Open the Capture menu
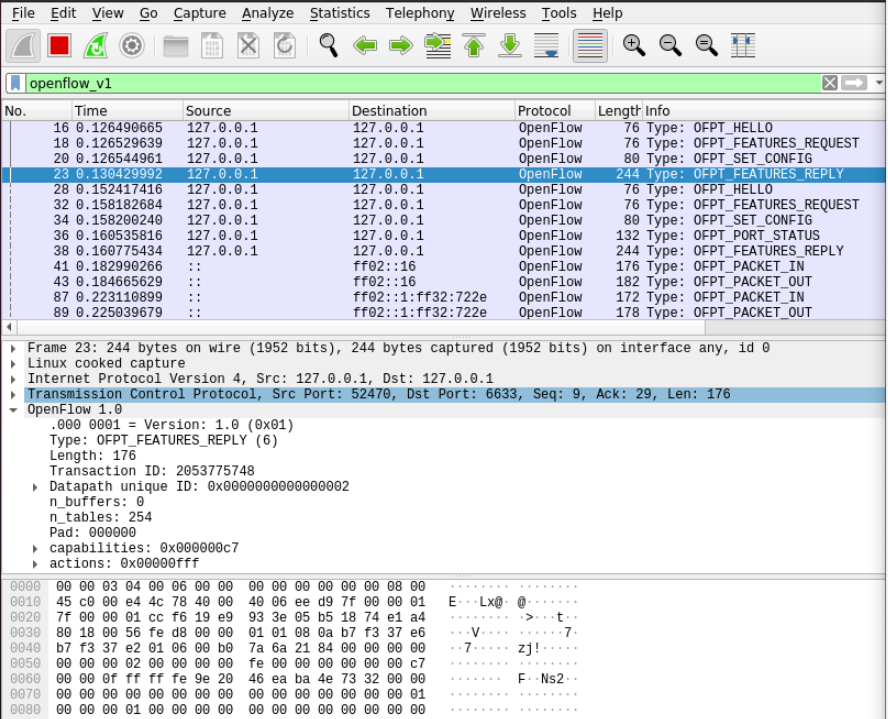The height and width of the screenshot is (719, 888). (x=199, y=13)
